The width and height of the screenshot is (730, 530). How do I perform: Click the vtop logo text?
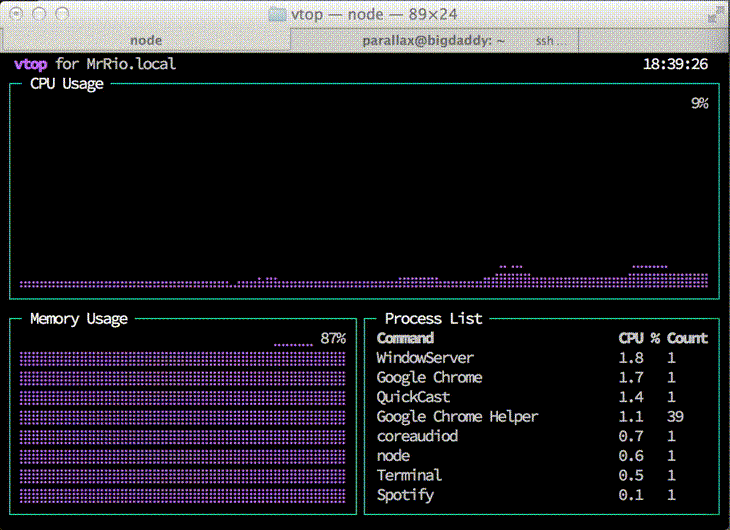tap(31, 64)
